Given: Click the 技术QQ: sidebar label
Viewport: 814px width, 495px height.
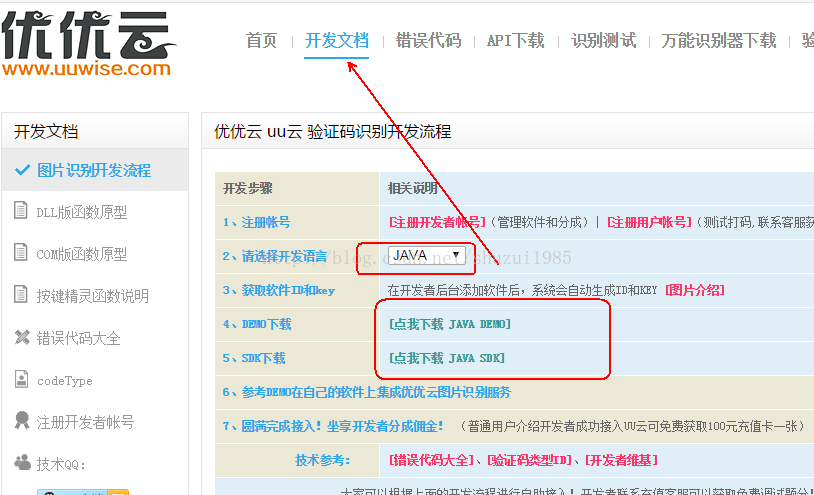Looking at the screenshot, I should point(61,464).
